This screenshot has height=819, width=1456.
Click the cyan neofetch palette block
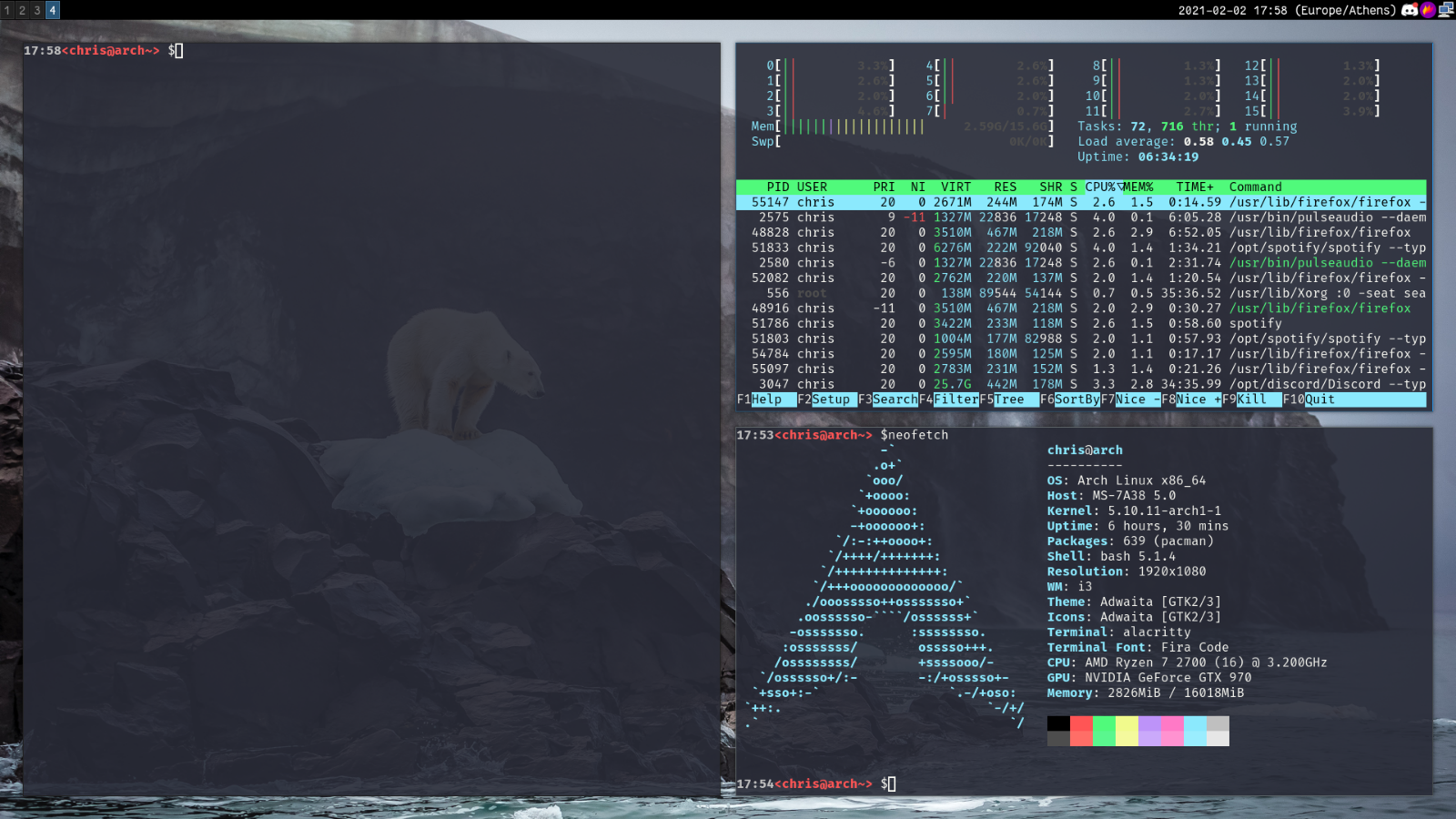[x=1195, y=731]
